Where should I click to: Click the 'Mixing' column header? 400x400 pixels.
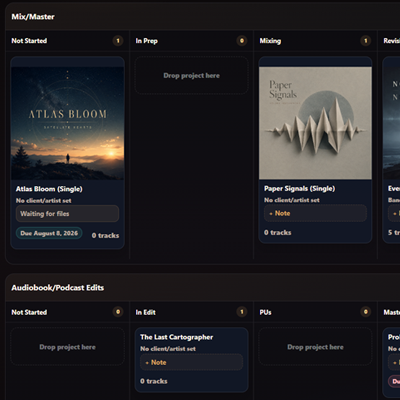[x=270, y=41]
